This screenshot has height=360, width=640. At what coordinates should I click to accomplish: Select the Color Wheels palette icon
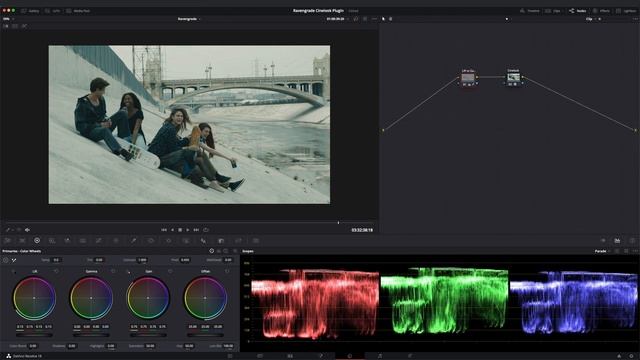click(x=37, y=241)
